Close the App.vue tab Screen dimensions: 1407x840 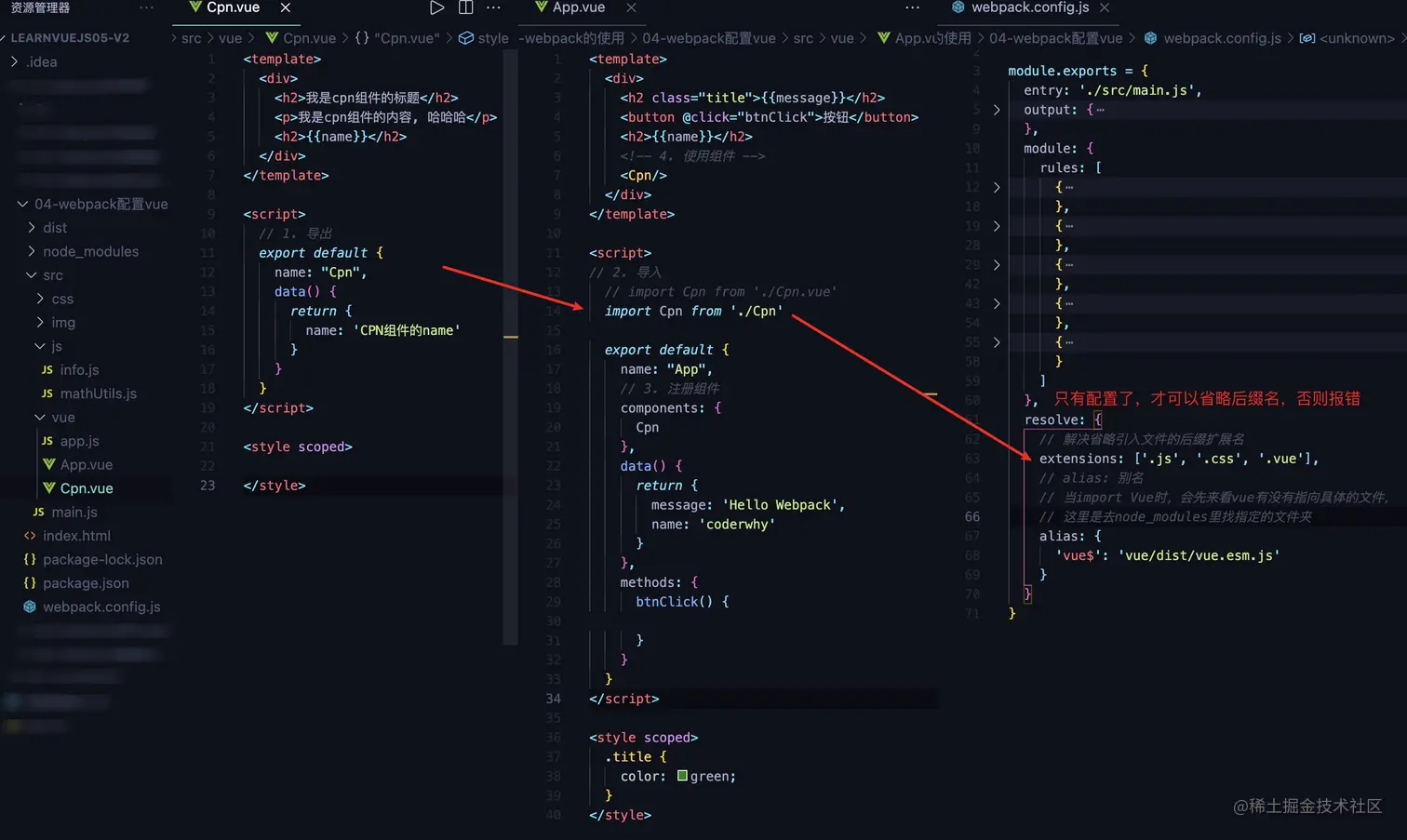pos(631,7)
